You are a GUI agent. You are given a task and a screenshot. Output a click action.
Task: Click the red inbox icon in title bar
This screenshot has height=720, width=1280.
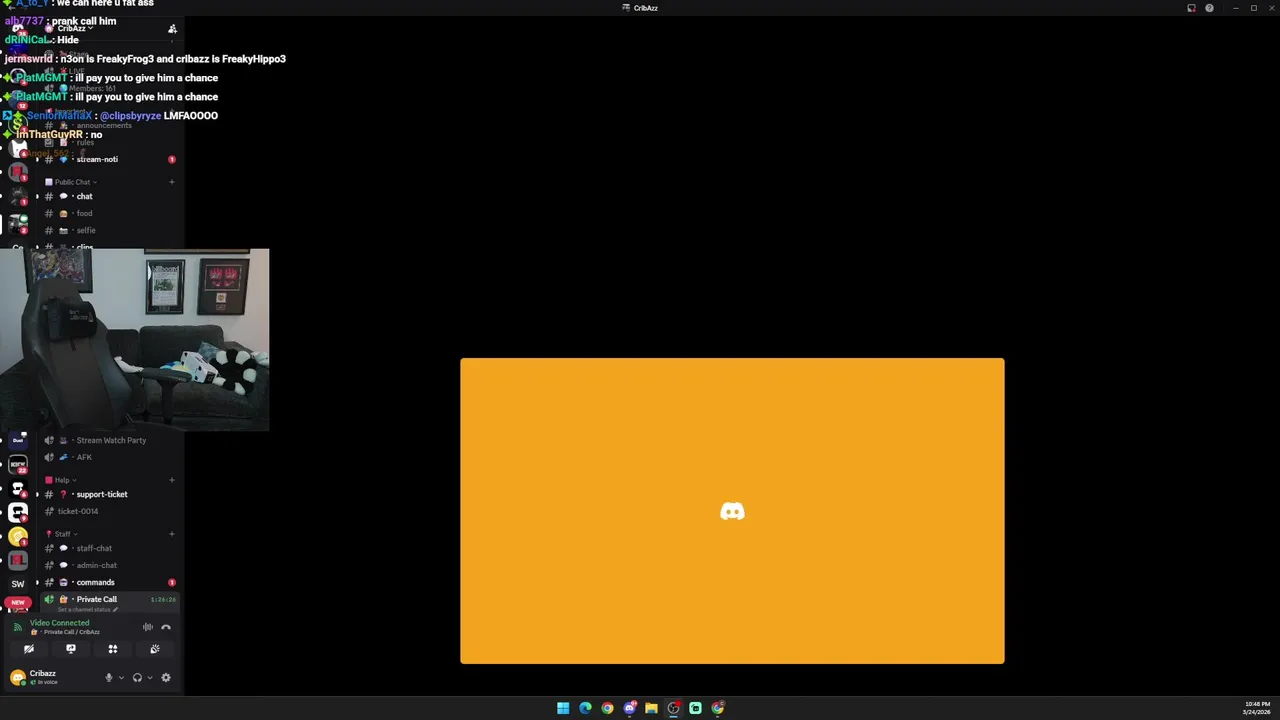[x=1191, y=8]
